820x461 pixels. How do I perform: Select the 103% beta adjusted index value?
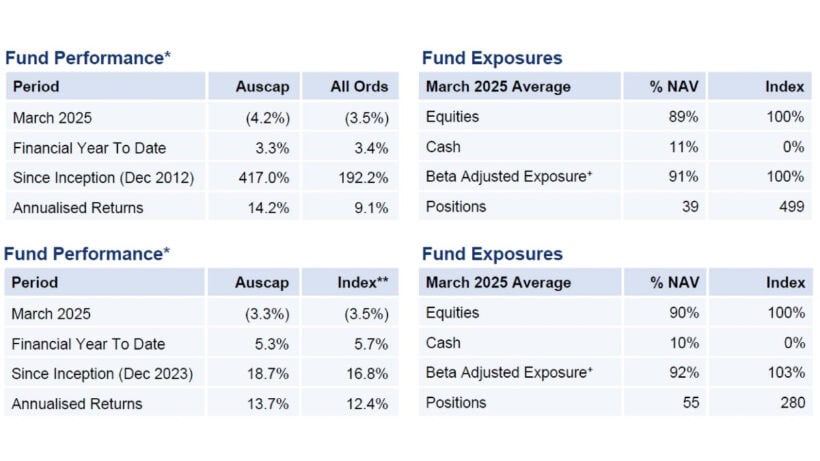[785, 372]
